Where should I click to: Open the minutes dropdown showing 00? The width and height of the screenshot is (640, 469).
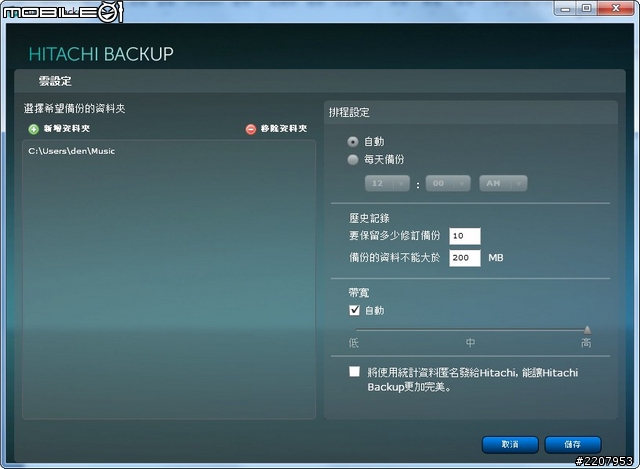(x=448, y=183)
